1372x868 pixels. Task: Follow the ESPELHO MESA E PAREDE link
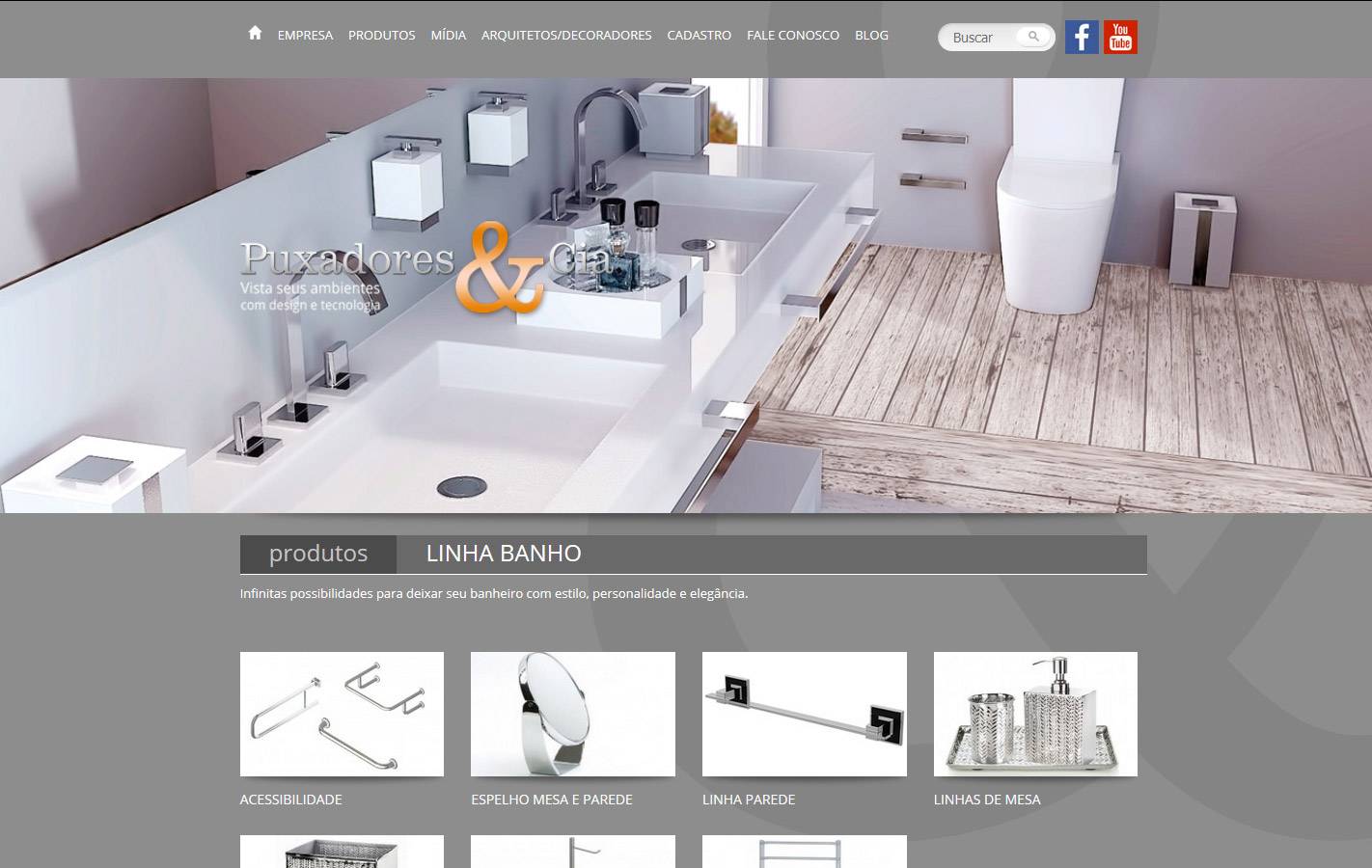tap(552, 800)
